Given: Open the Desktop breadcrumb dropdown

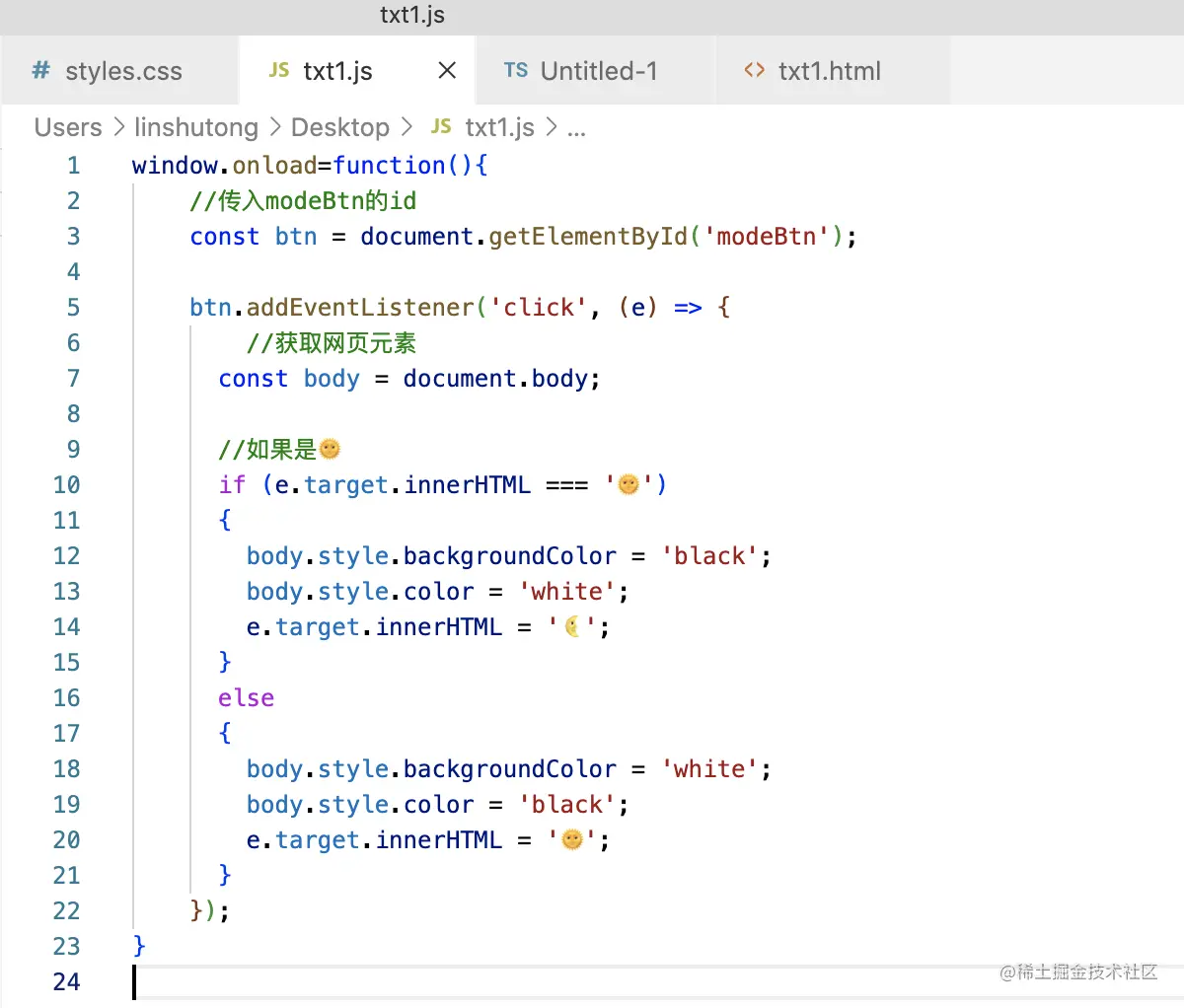Looking at the screenshot, I should tap(339, 126).
